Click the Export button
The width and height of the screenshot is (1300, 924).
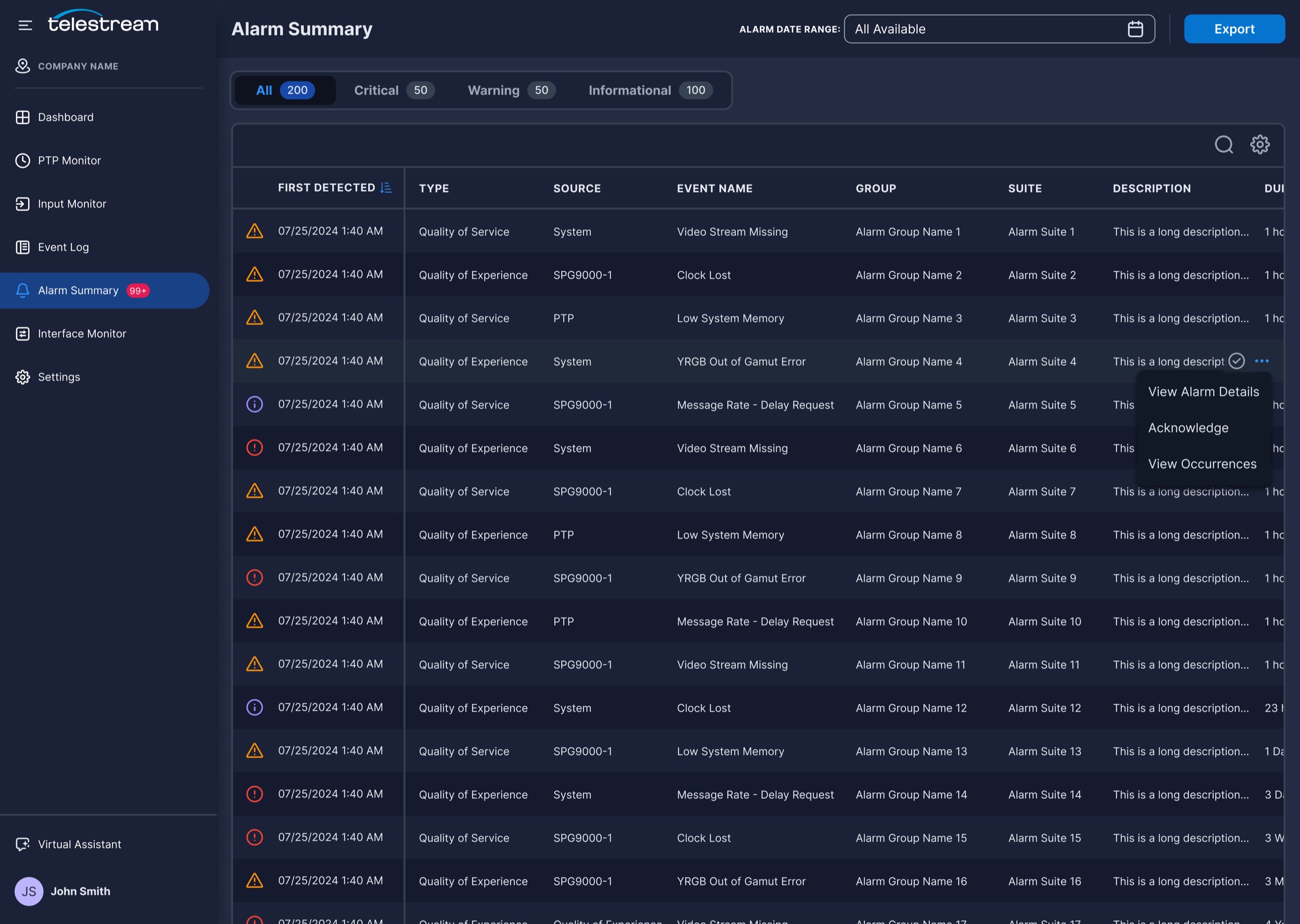[x=1234, y=29]
